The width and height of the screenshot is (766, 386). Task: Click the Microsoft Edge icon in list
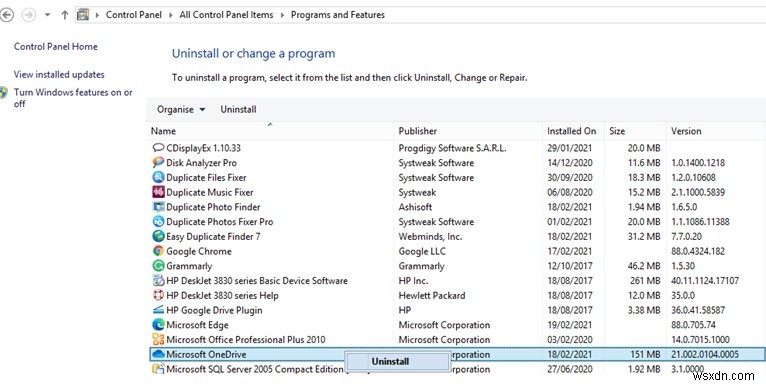tap(158, 324)
